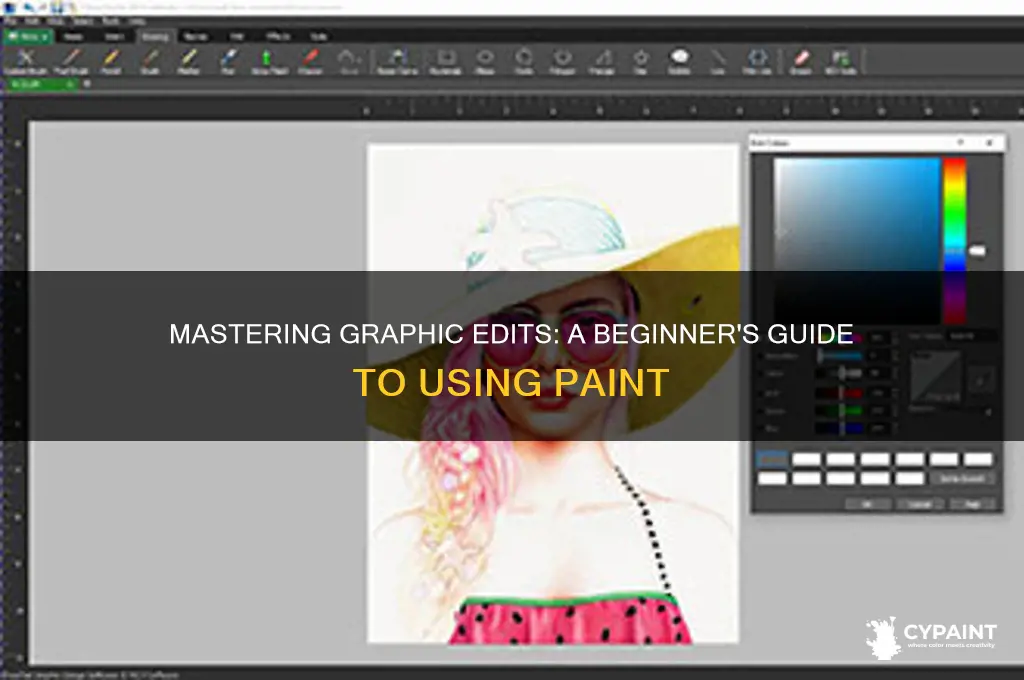This screenshot has height=680, width=1024.
Task: Select the Bend curve tool
Action: [349, 62]
